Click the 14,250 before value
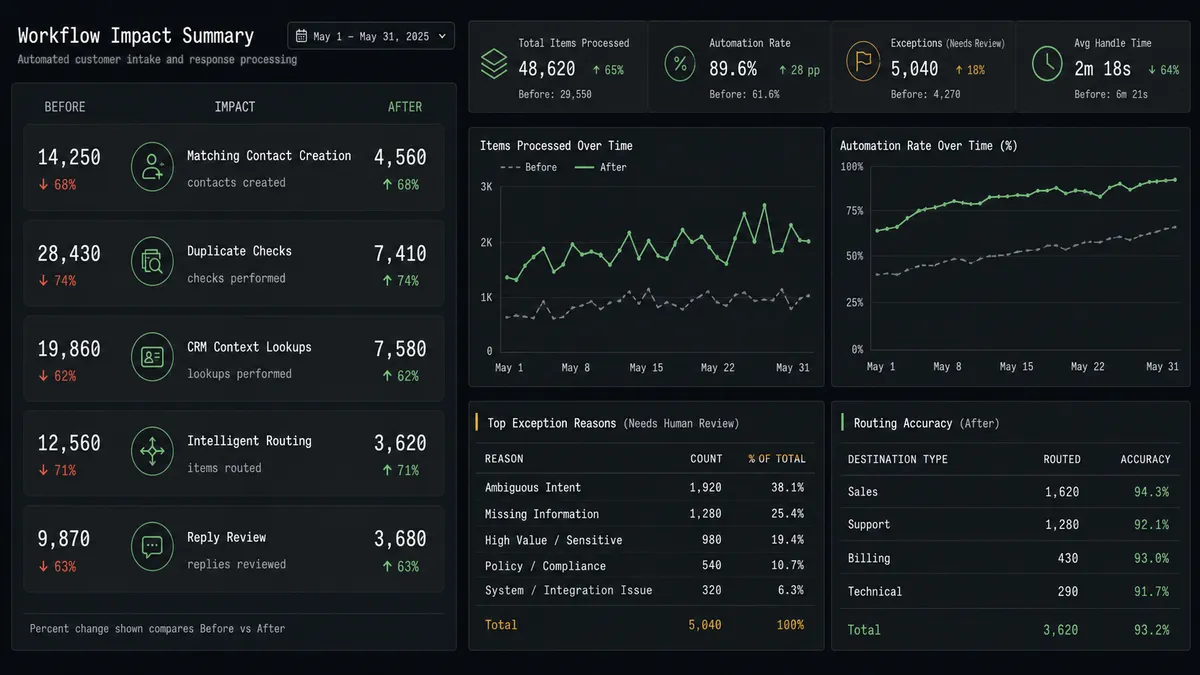Screen dimensions: 1200x675 click(x=69, y=158)
